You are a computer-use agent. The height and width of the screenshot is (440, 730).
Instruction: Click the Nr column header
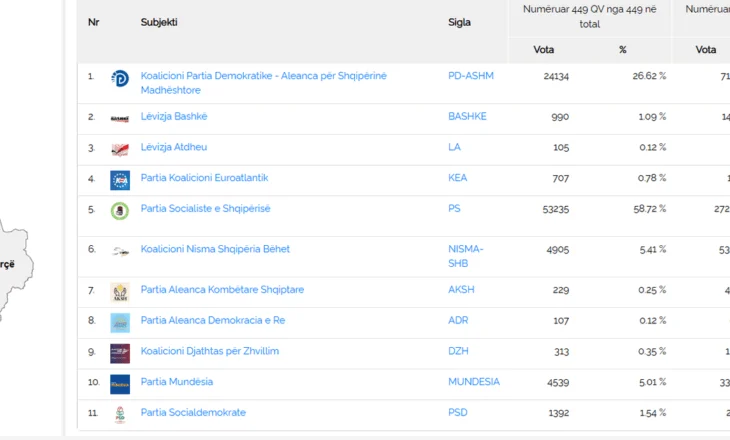94,22
